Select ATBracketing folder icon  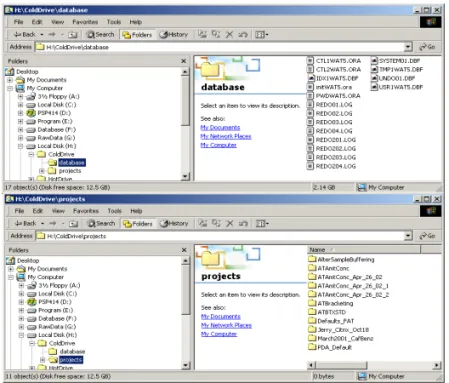312,303
